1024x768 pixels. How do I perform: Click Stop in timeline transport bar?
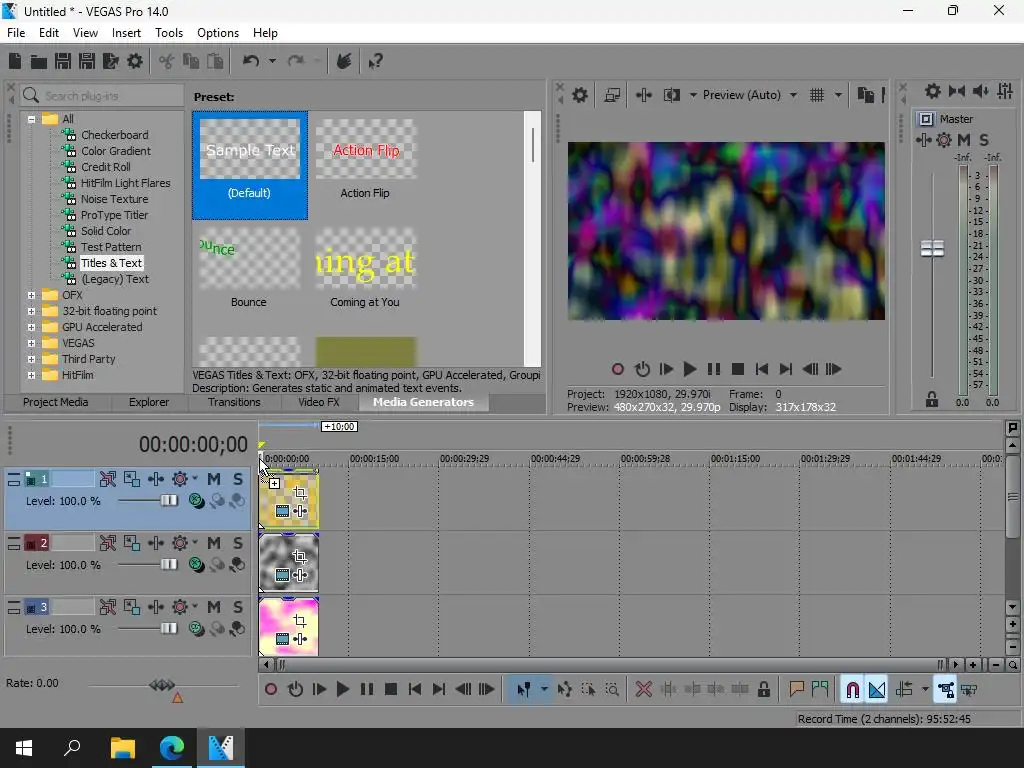click(391, 690)
